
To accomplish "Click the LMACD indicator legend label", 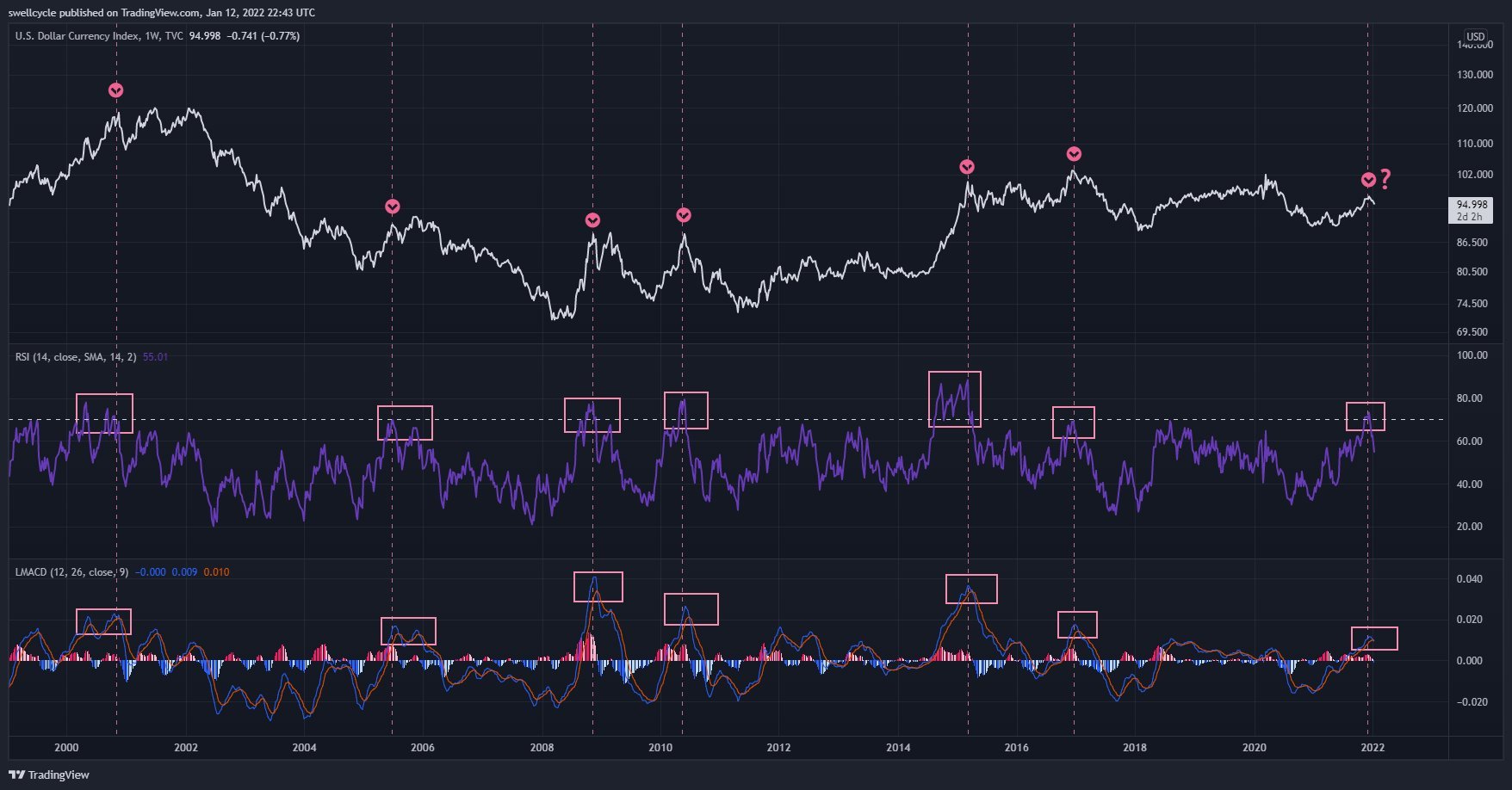I will click(x=71, y=571).
